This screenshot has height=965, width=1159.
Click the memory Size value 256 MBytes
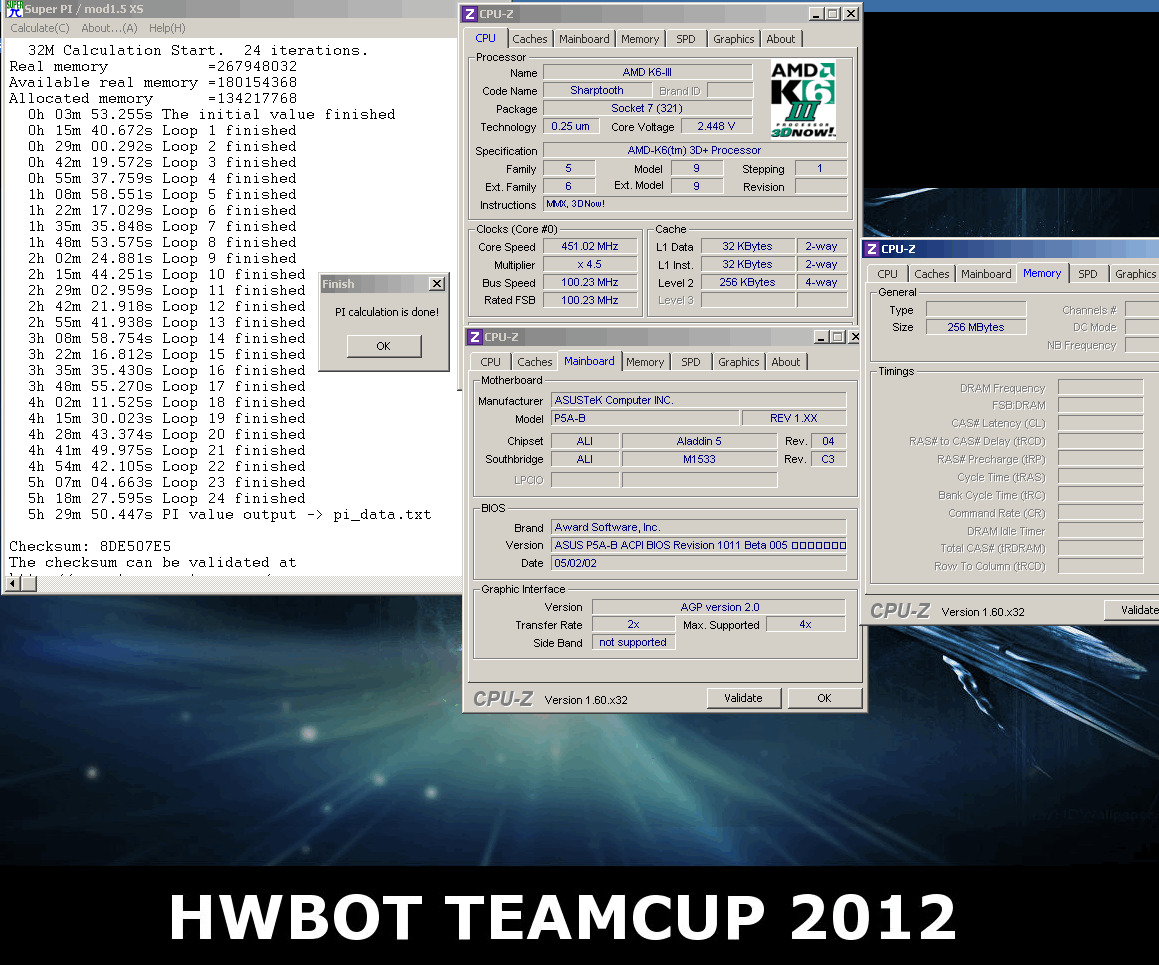[976, 327]
